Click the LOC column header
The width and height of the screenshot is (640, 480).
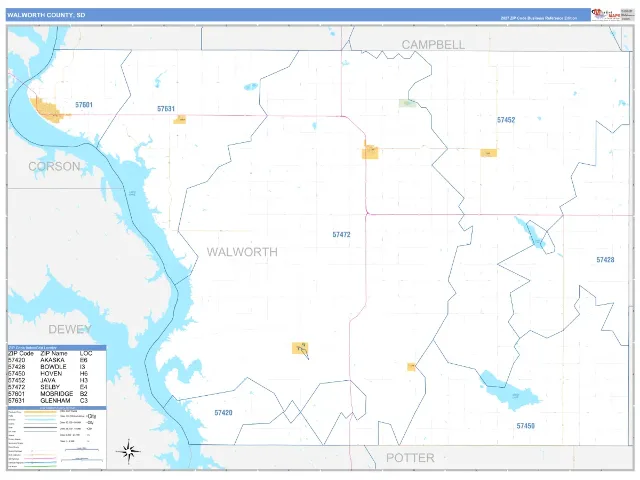click(86, 353)
